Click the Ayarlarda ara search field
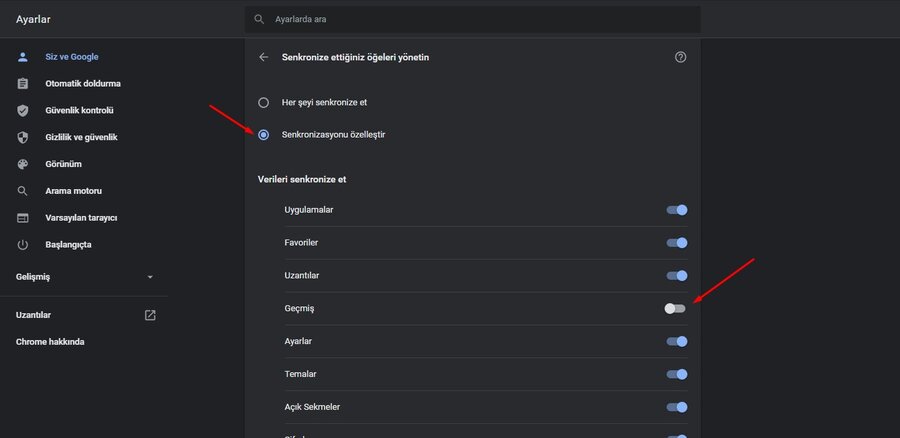This screenshot has width=900, height=438. click(480, 19)
